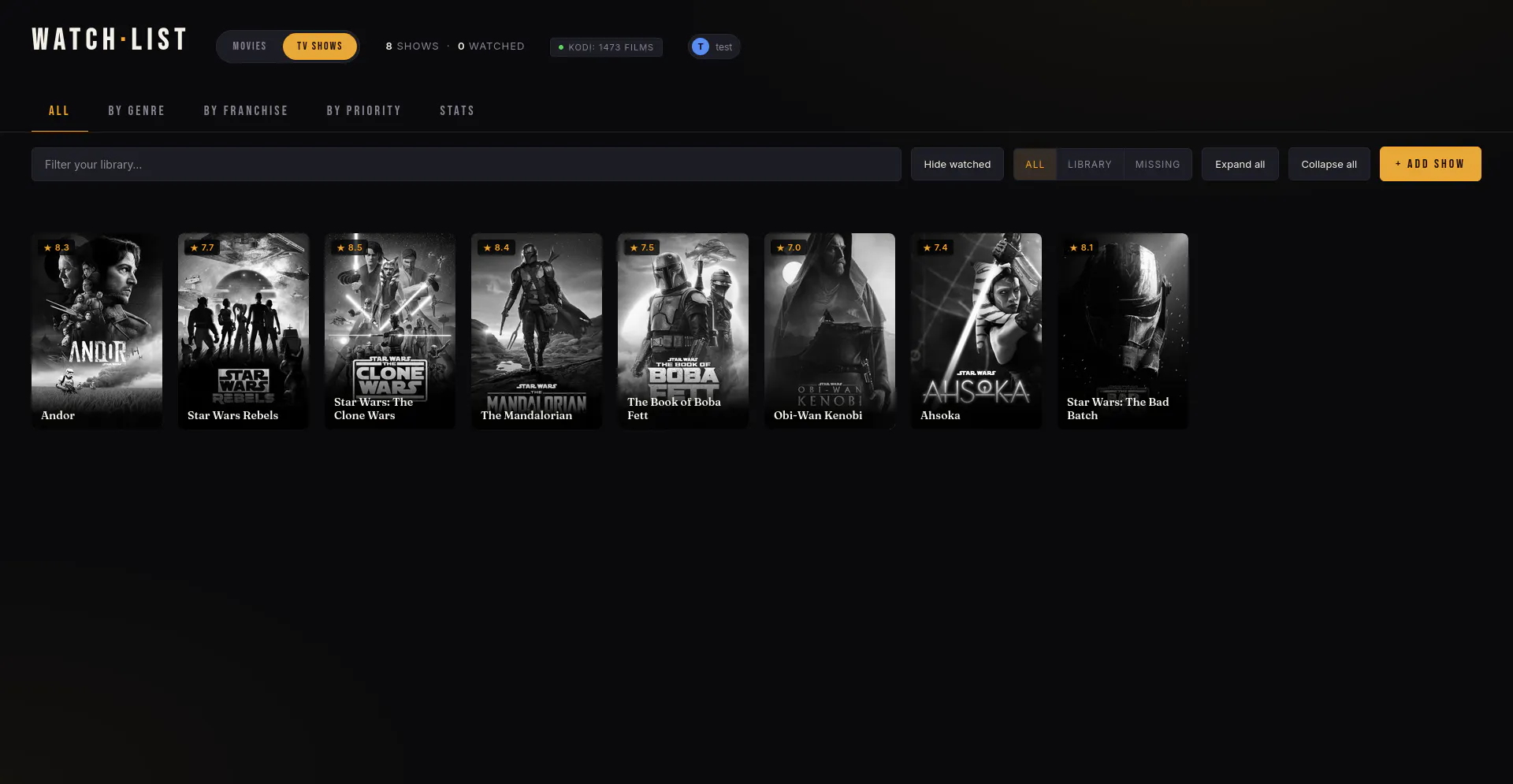1513x784 pixels.
Task: Show only MISSING shows
Action: click(x=1158, y=164)
